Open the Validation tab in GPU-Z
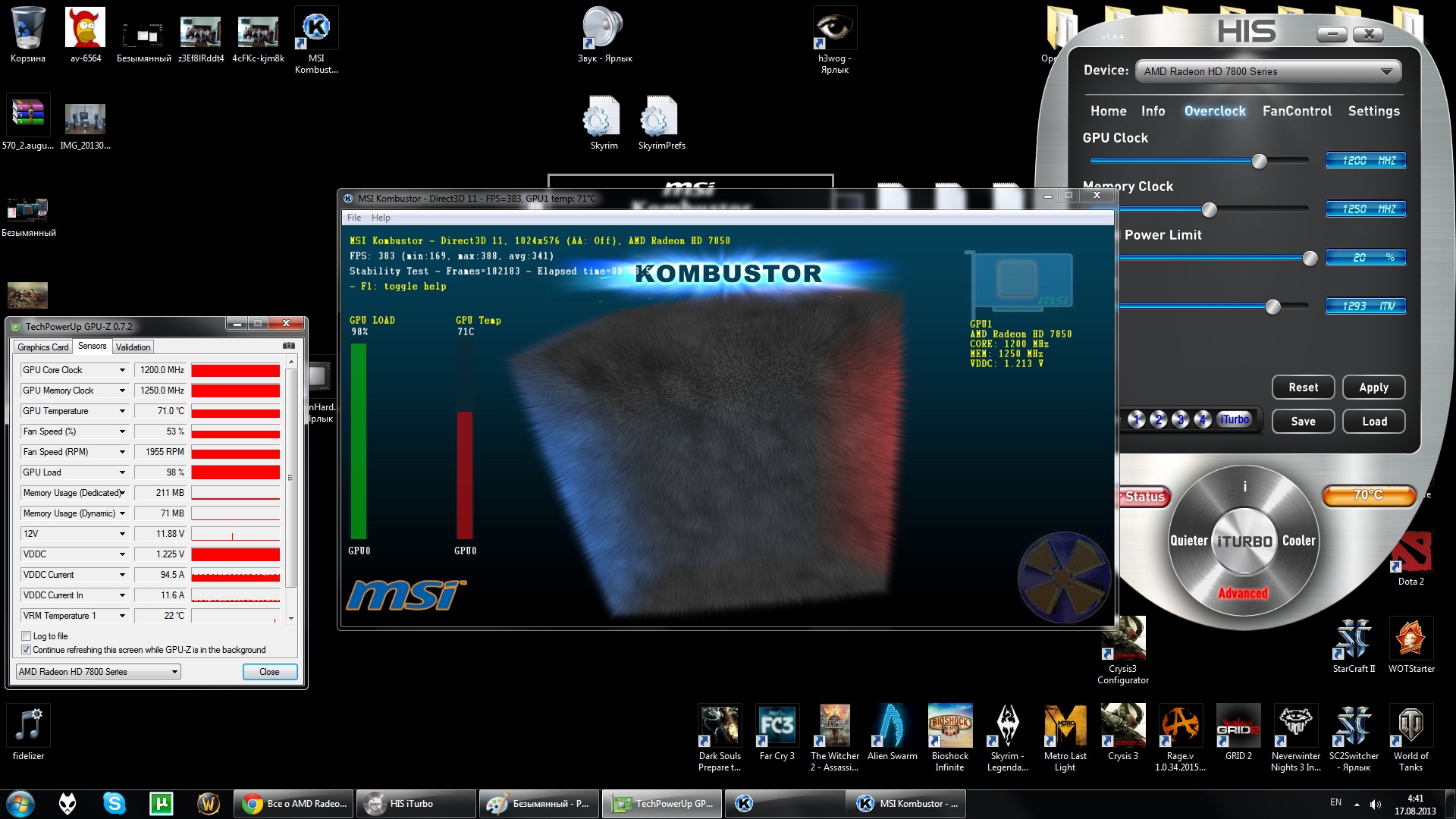This screenshot has width=1456, height=819. [133, 347]
